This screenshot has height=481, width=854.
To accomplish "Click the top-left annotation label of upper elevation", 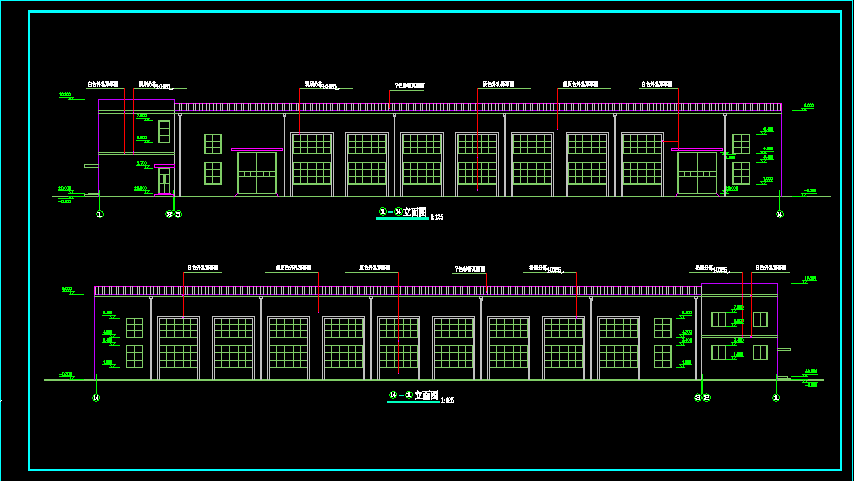I will [103, 84].
